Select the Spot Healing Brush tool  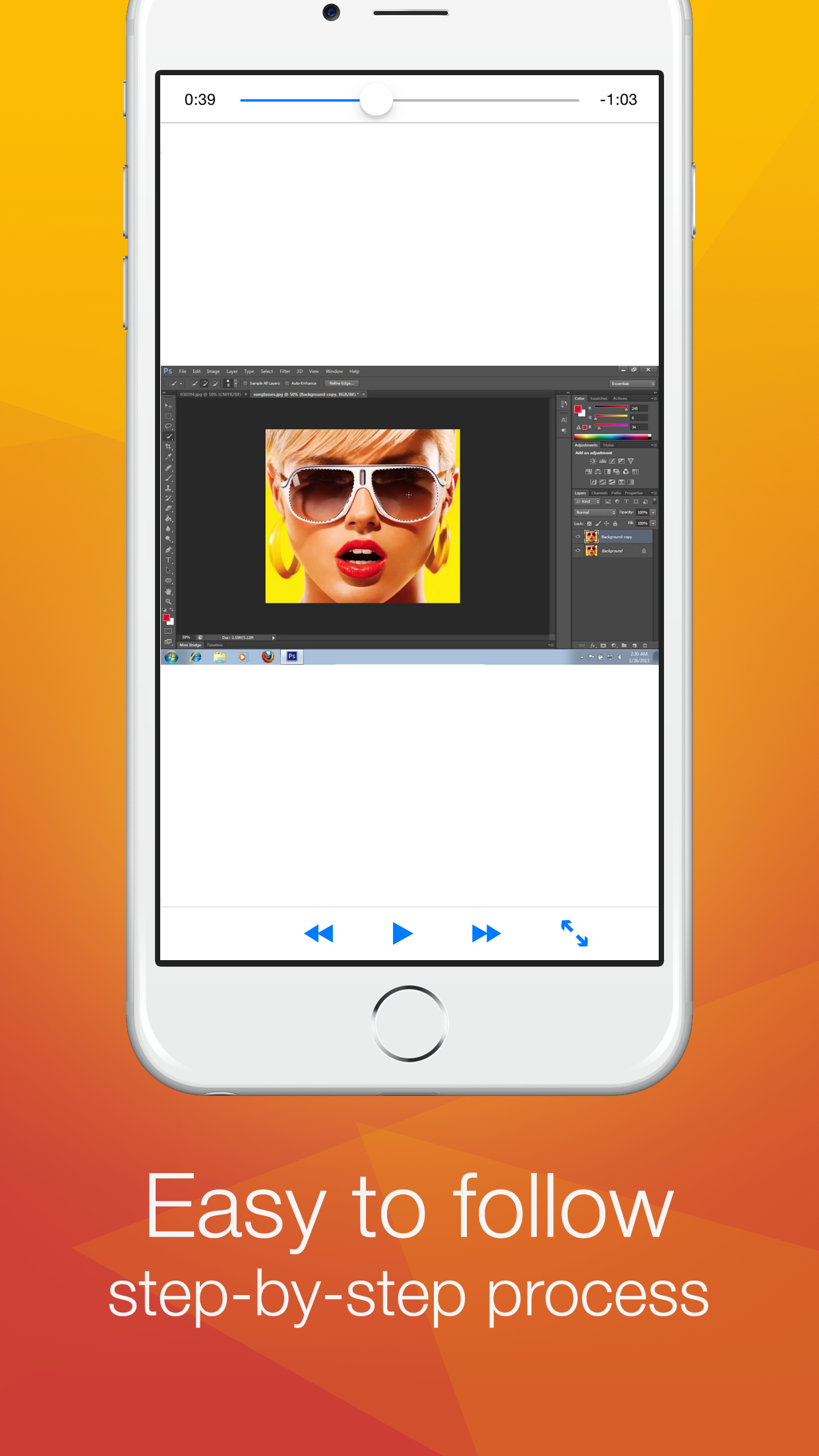click(x=168, y=468)
